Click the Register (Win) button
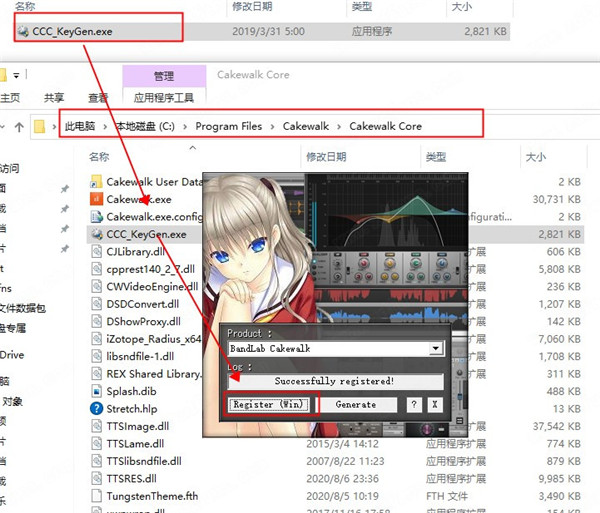 [268, 404]
